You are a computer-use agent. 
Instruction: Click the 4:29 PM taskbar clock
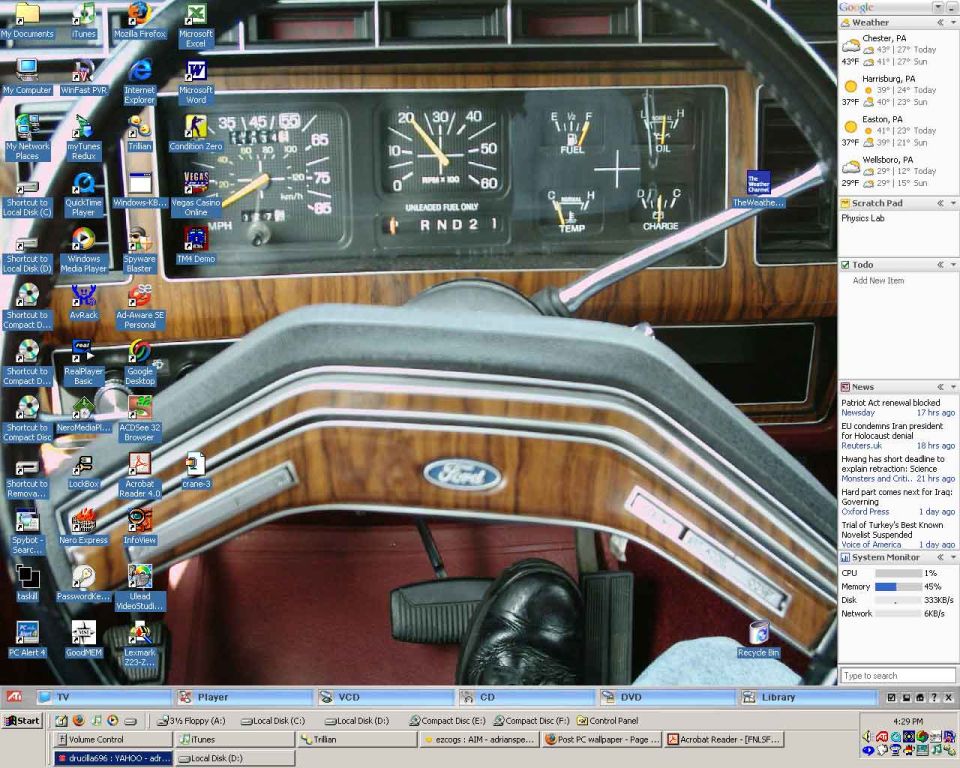point(908,721)
